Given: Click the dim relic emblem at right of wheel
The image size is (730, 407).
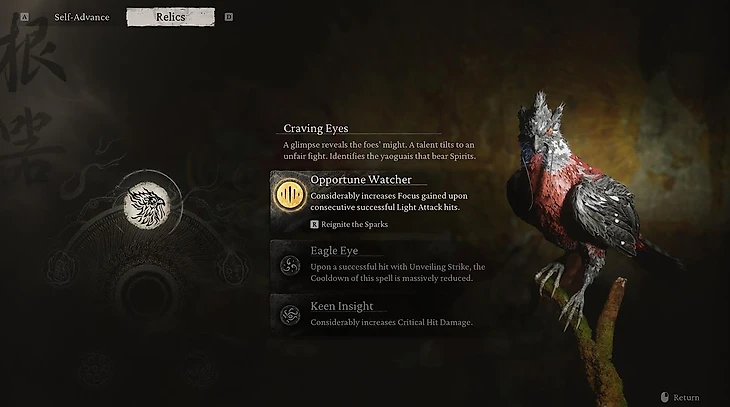Looking at the screenshot, I should [232, 268].
